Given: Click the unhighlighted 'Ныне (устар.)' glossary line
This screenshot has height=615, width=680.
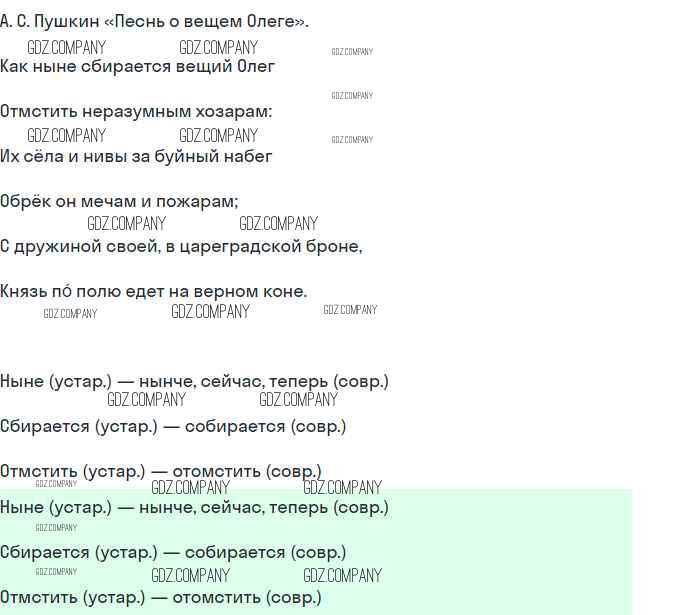Looking at the screenshot, I should tap(194, 381).
